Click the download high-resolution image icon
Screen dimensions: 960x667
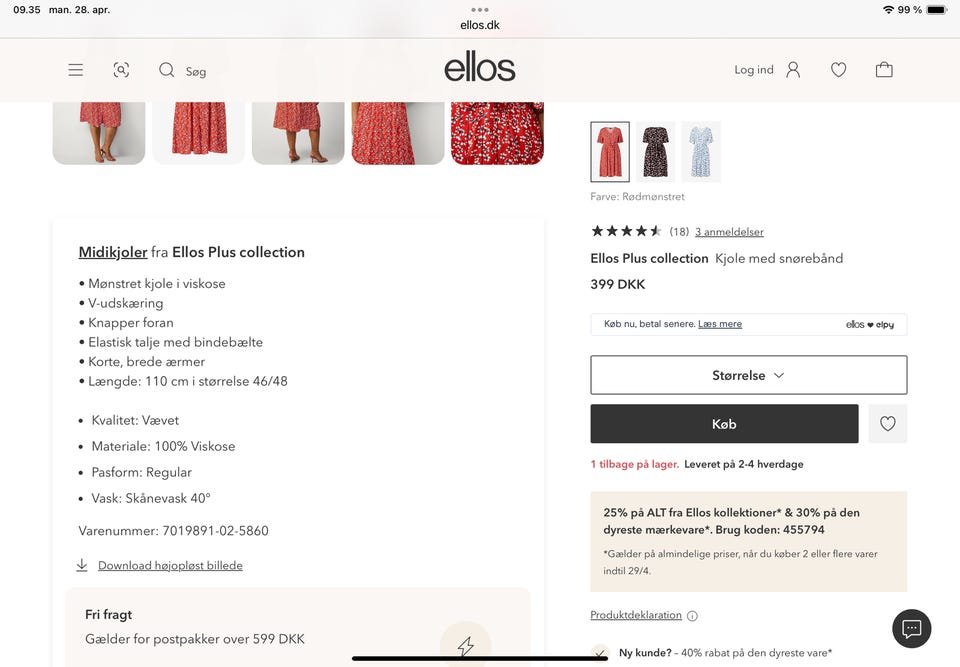(82, 565)
